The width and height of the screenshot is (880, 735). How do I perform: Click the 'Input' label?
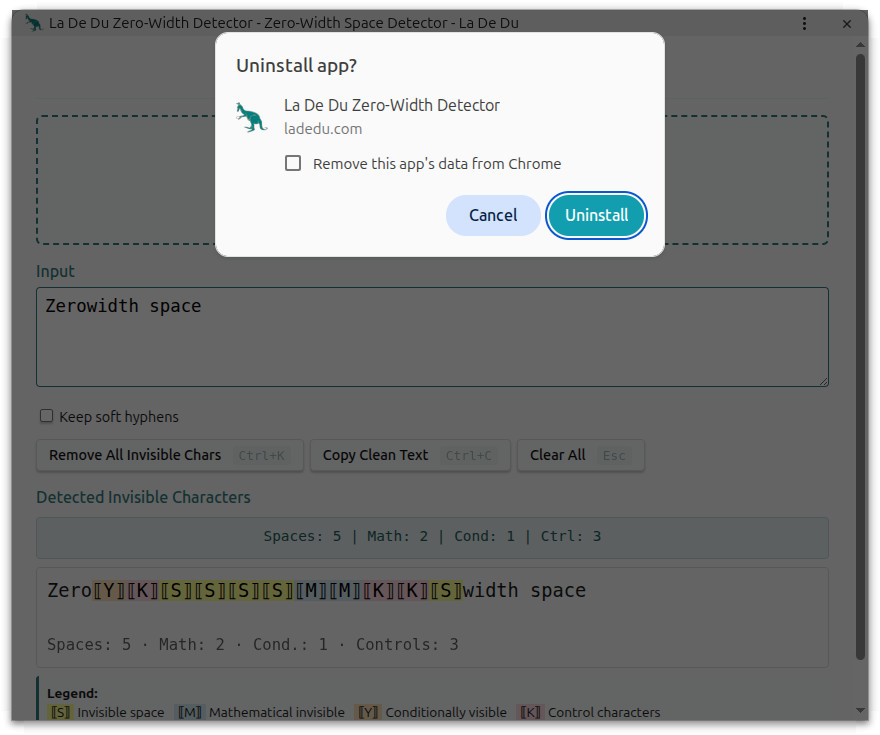(55, 272)
